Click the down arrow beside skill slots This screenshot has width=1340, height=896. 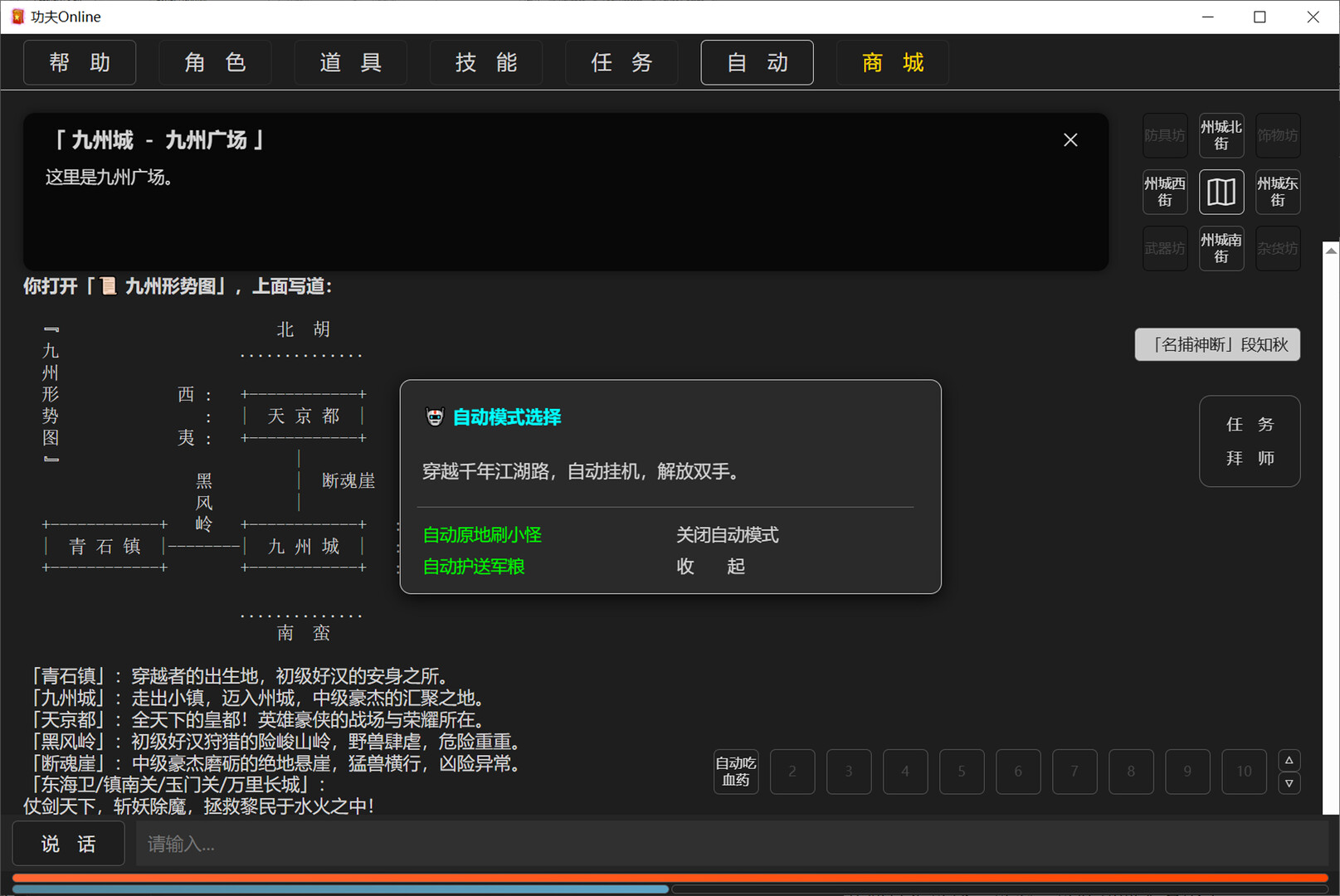[x=1289, y=783]
